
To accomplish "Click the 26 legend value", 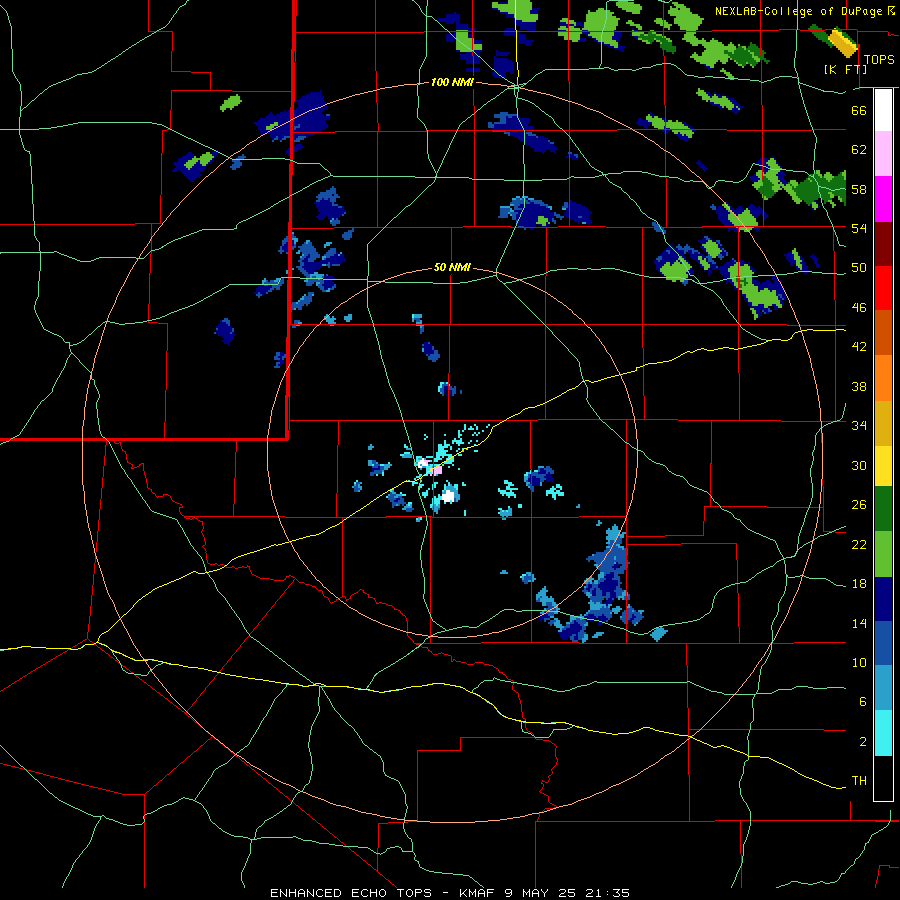I will [859, 505].
